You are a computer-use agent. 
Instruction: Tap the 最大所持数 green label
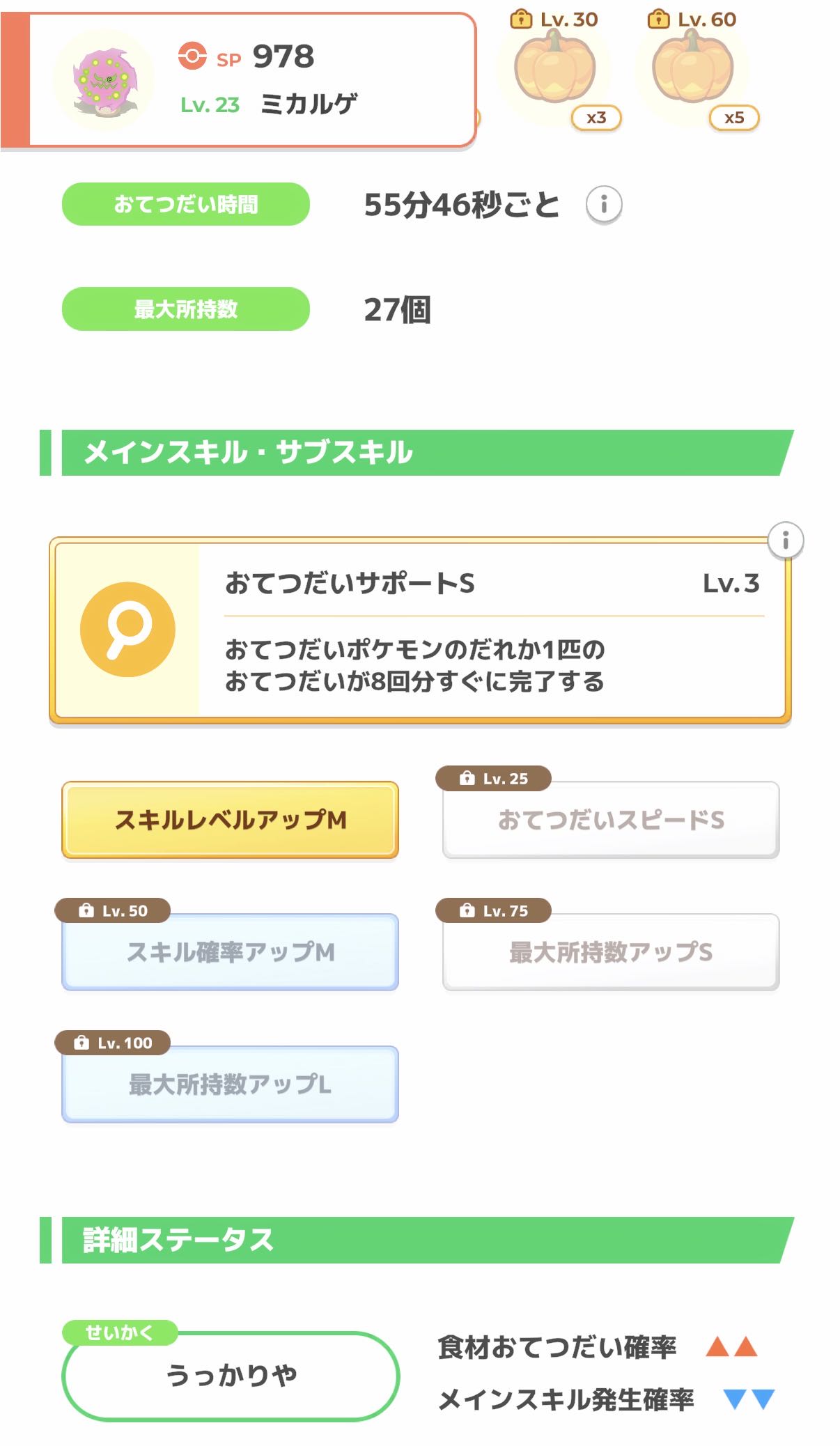pyautogui.click(x=186, y=309)
